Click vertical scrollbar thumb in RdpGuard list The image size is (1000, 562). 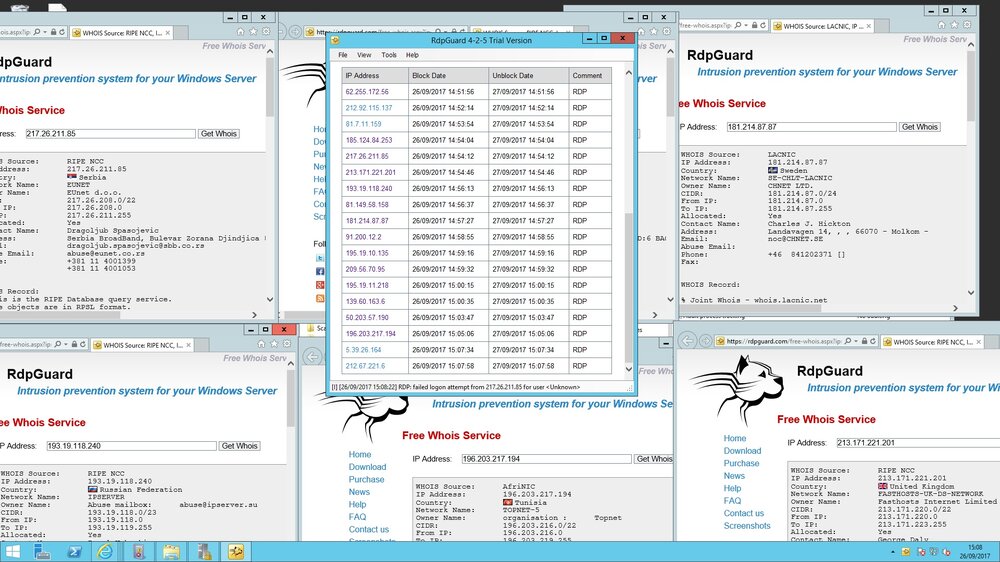(x=628, y=287)
